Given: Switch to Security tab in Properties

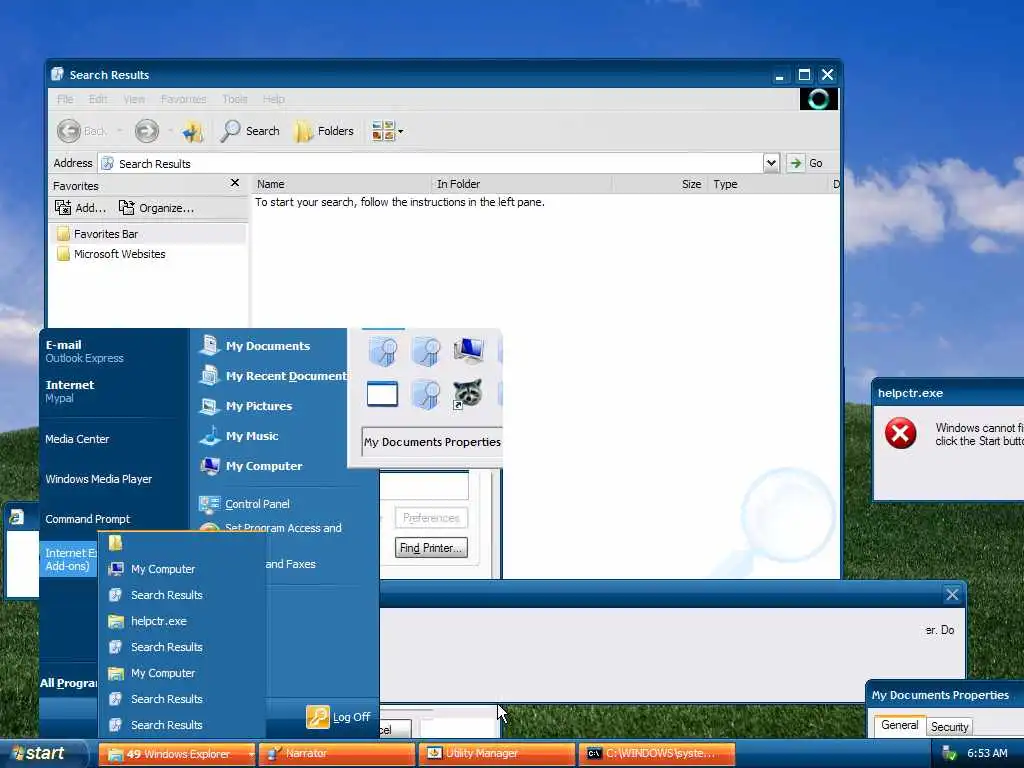Looking at the screenshot, I should (x=950, y=726).
